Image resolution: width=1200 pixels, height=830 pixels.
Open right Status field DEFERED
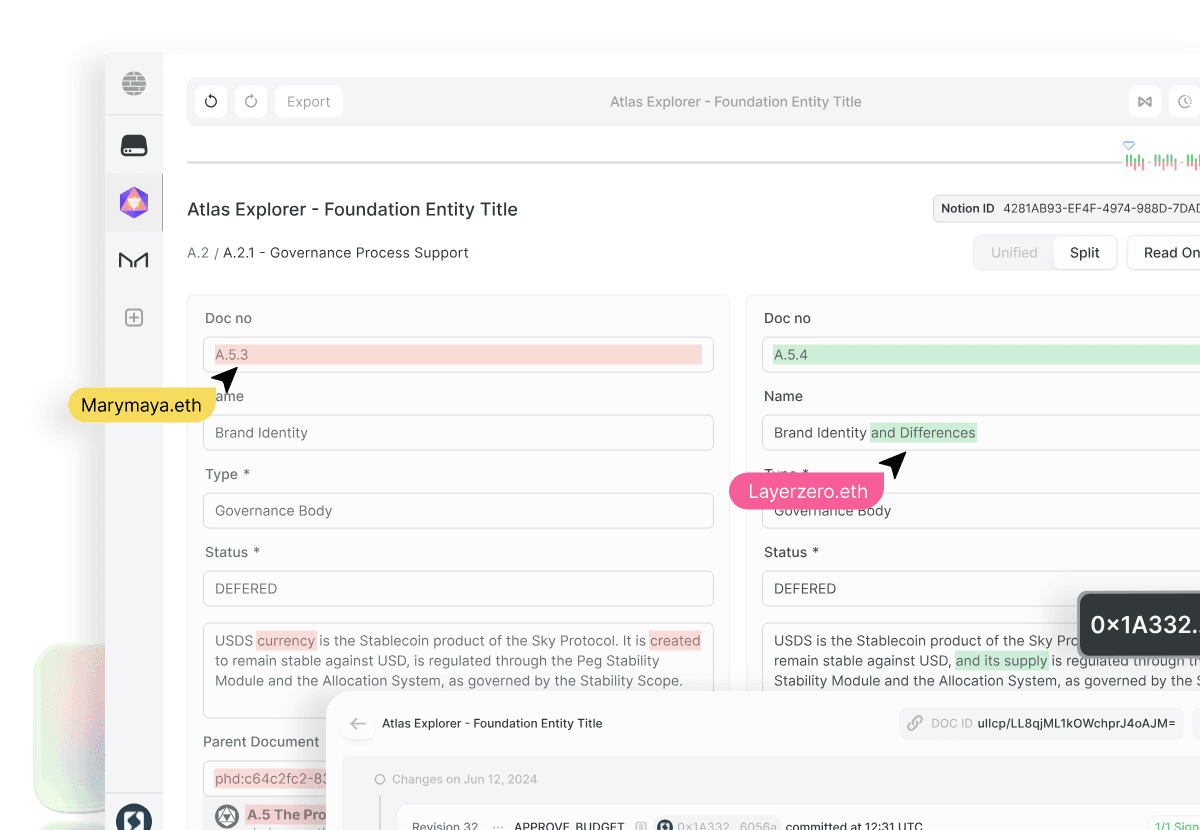pos(981,588)
